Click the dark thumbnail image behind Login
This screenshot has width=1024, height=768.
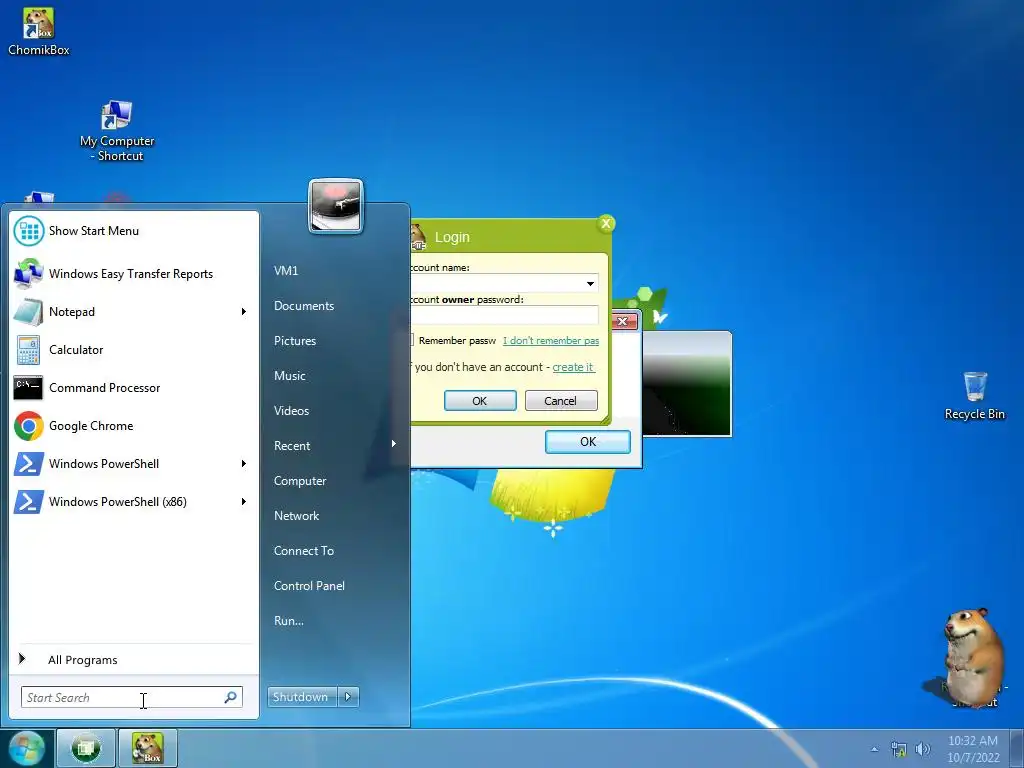686,384
